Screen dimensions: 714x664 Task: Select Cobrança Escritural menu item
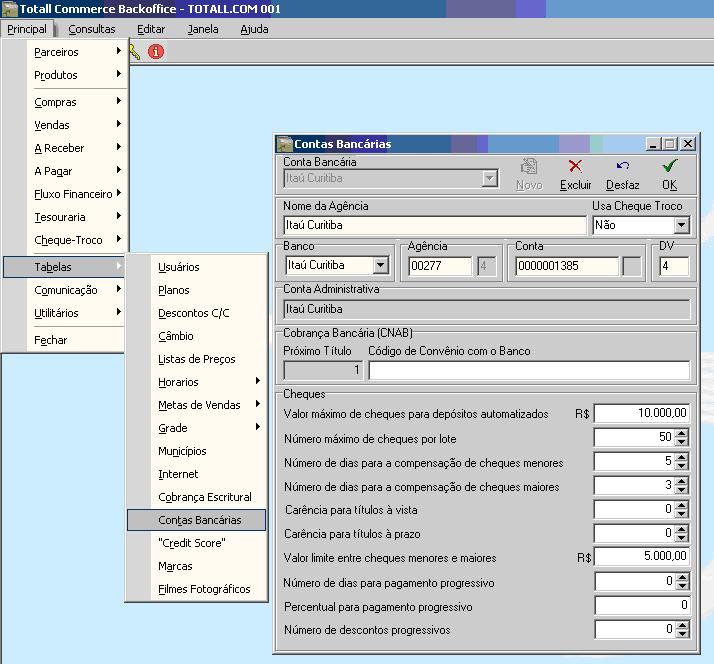205,497
